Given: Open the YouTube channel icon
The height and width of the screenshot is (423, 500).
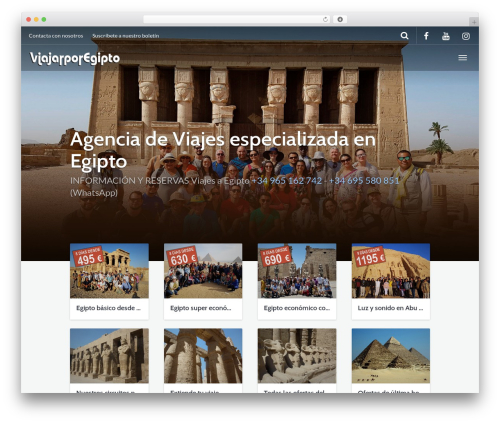Looking at the screenshot, I should (x=446, y=36).
